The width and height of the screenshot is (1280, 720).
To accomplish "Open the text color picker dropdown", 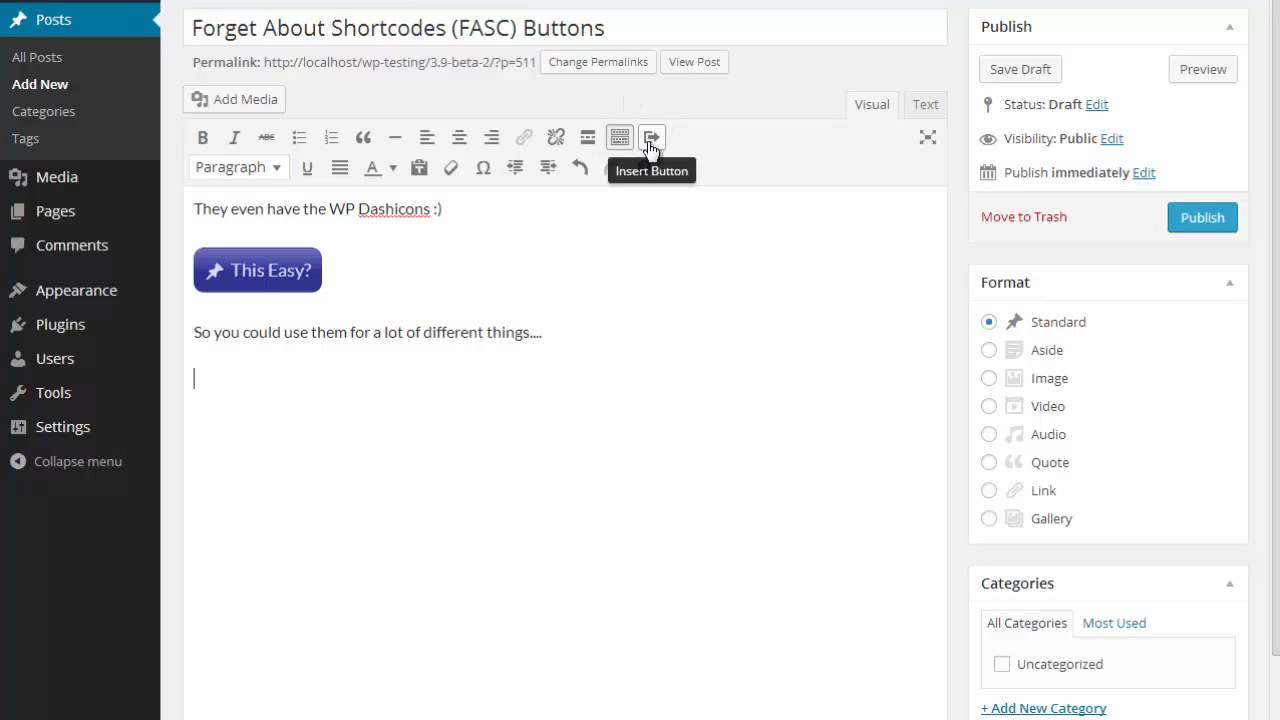I will (391, 167).
